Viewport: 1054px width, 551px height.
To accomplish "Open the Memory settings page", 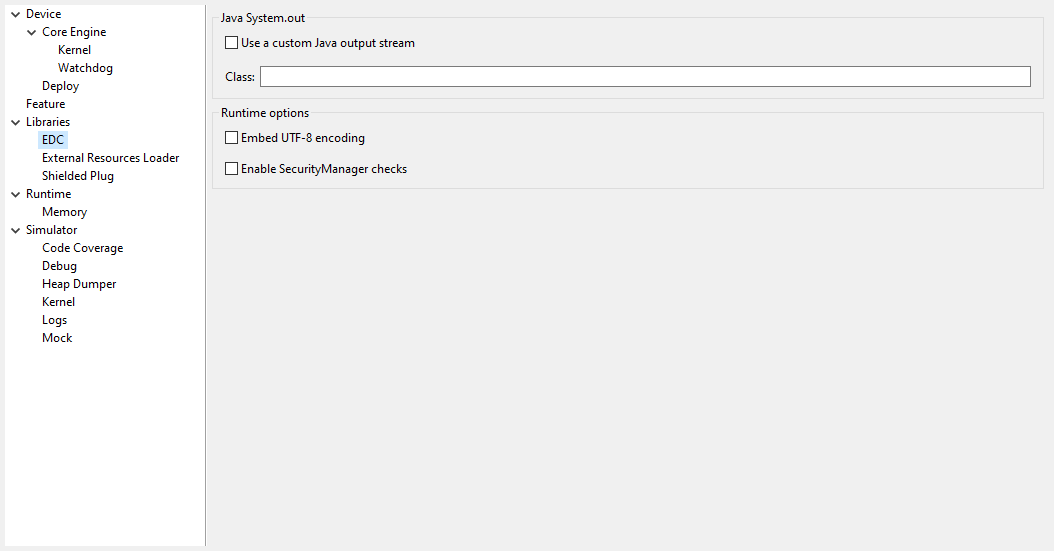I will tap(64, 212).
